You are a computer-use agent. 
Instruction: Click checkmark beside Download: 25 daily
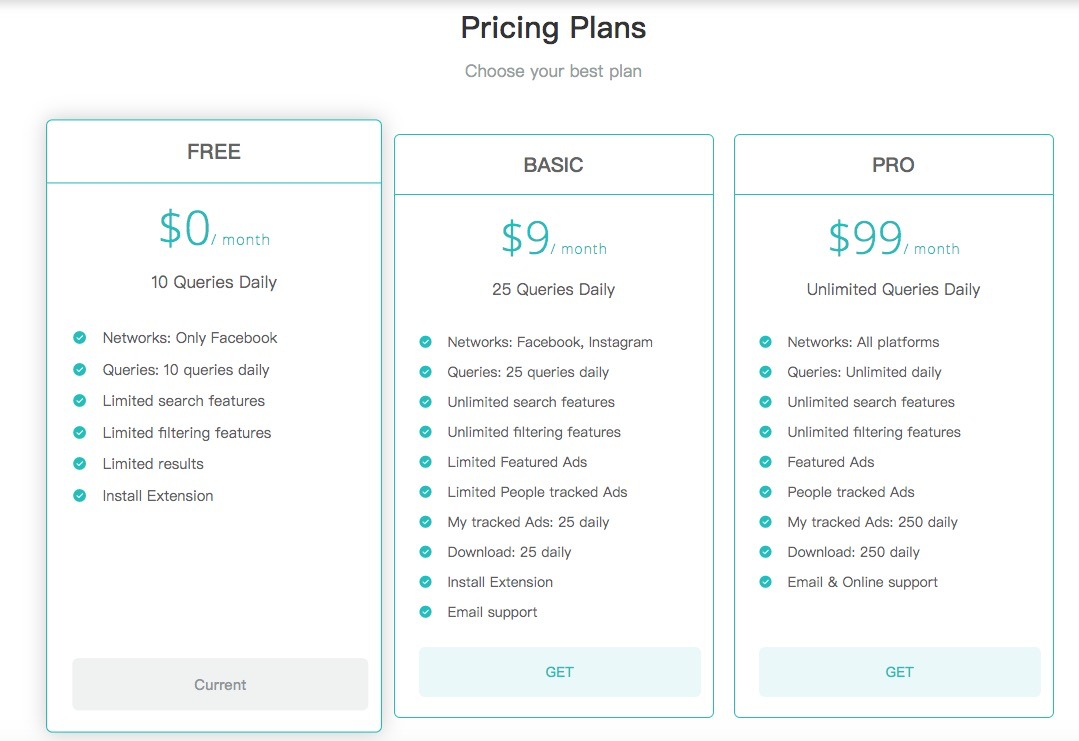pos(425,552)
